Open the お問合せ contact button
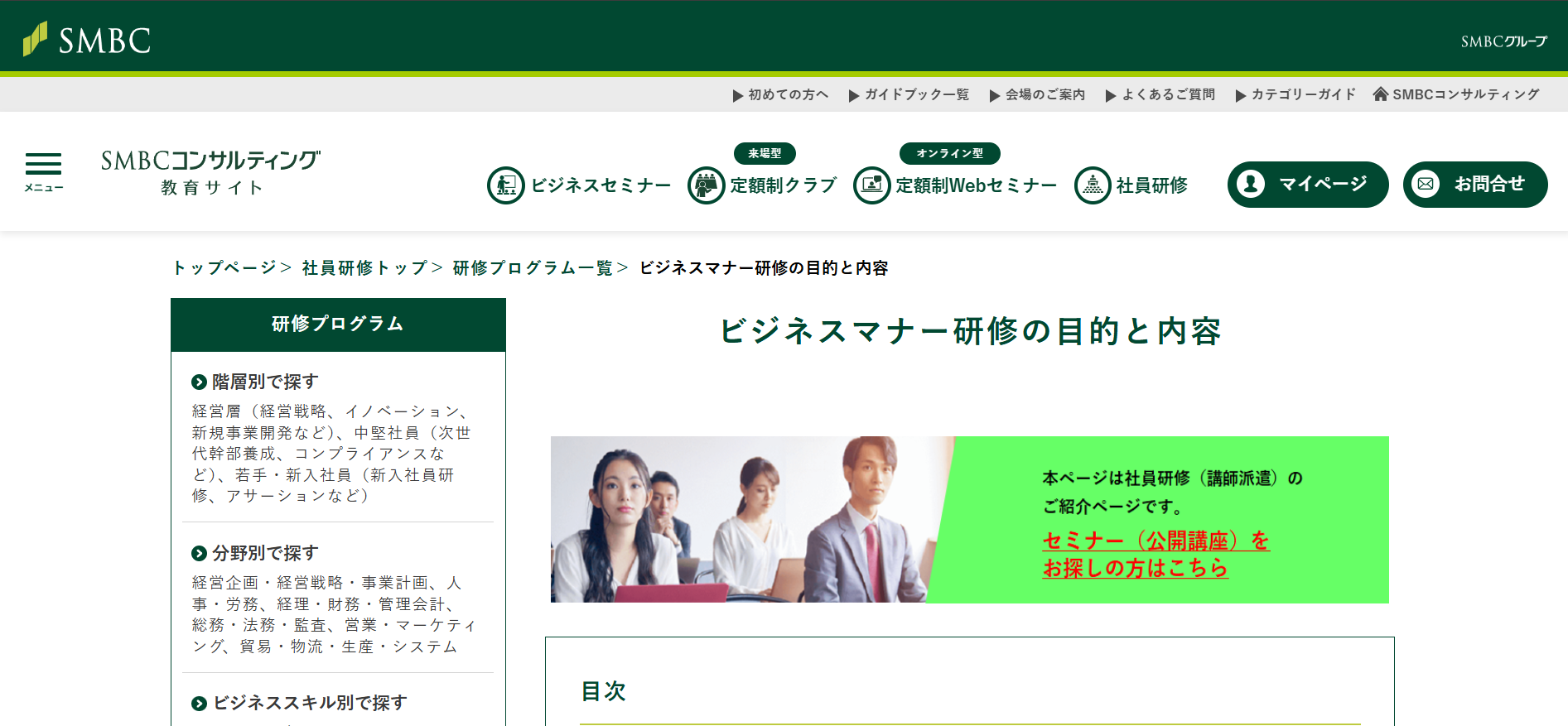This screenshot has height=726, width=1568. 1474,184
